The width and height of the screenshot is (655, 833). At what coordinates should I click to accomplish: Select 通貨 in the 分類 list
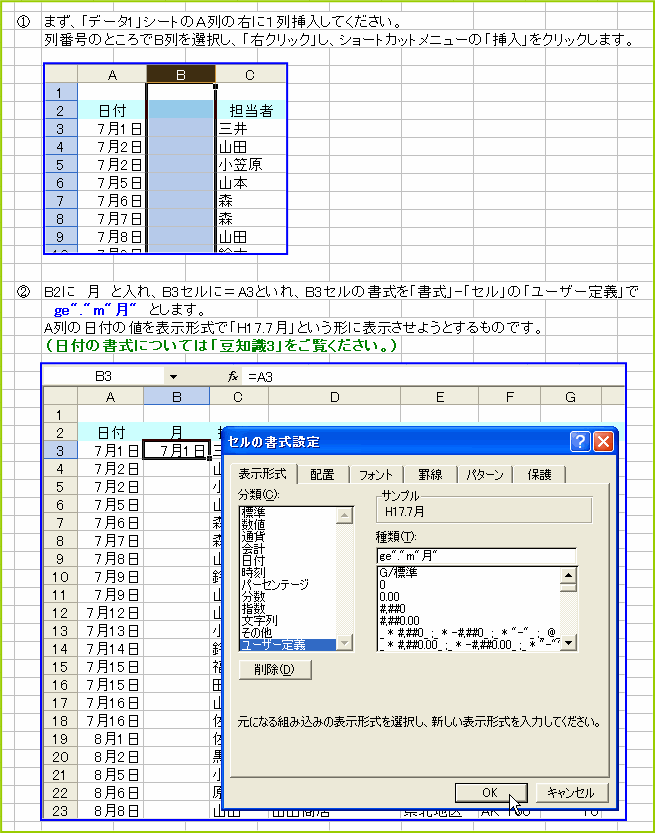click(x=288, y=537)
